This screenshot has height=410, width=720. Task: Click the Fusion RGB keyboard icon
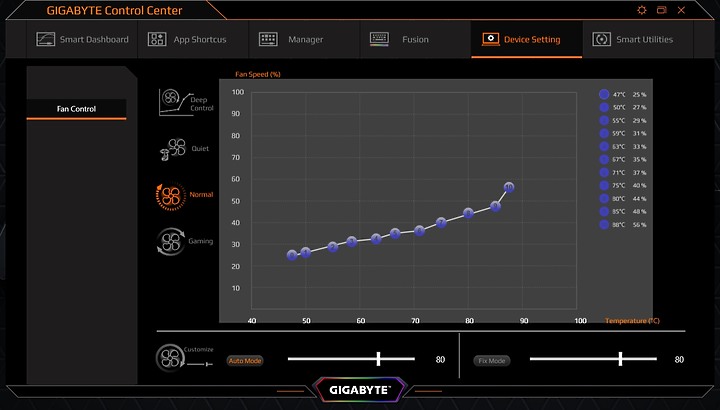pos(379,39)
